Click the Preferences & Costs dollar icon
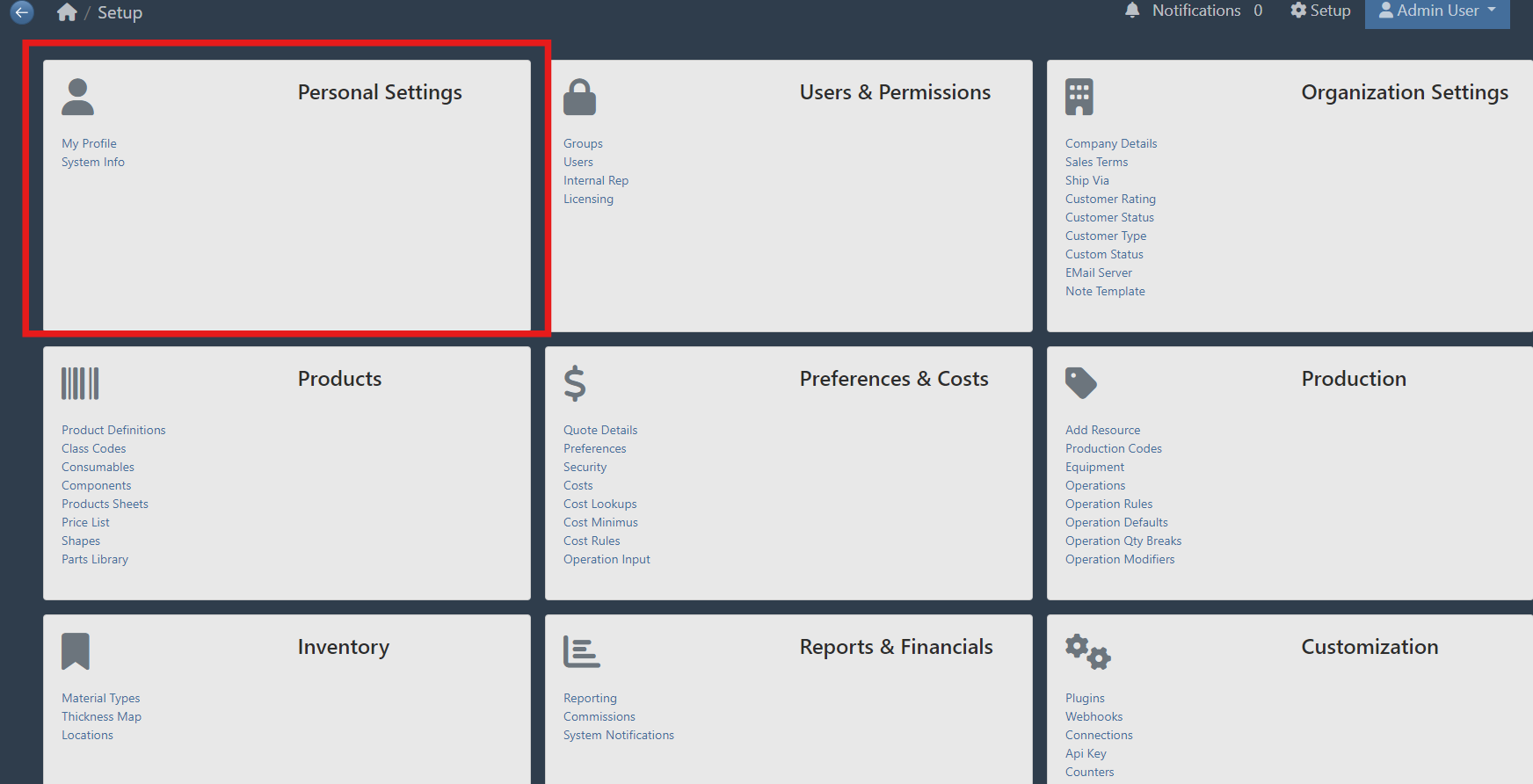Viewport: 1533px width, 784px height. [575, 383]
